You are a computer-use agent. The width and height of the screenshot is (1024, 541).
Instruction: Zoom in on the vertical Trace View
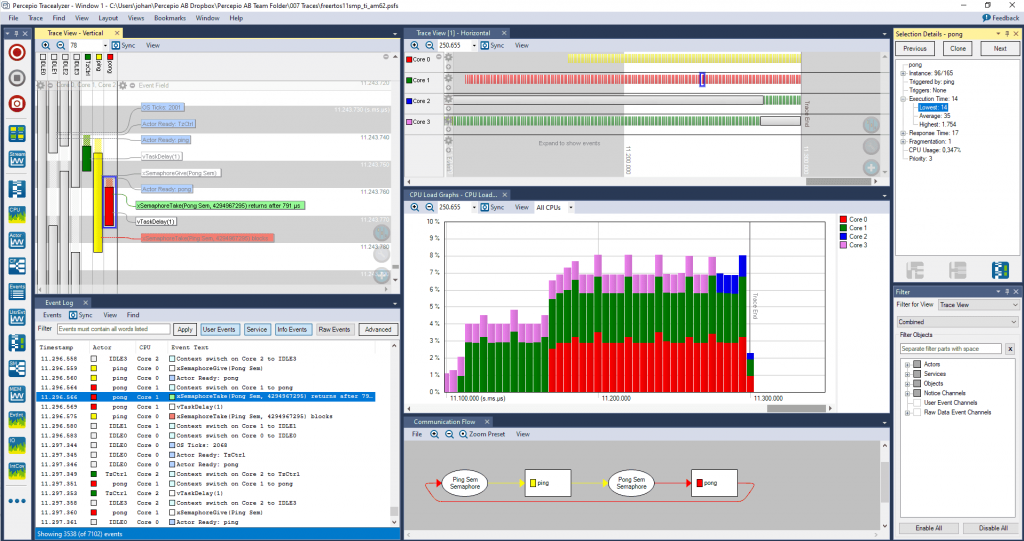(x=46, y=45)
